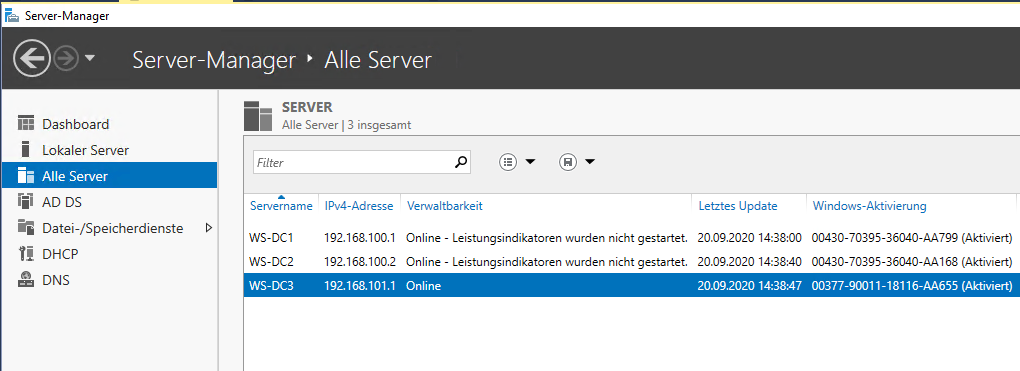Viewport: 1020px width, 371px height.
Task: Click update time 20.09.2020 14:38:47
Action: [x=749, y=286]
